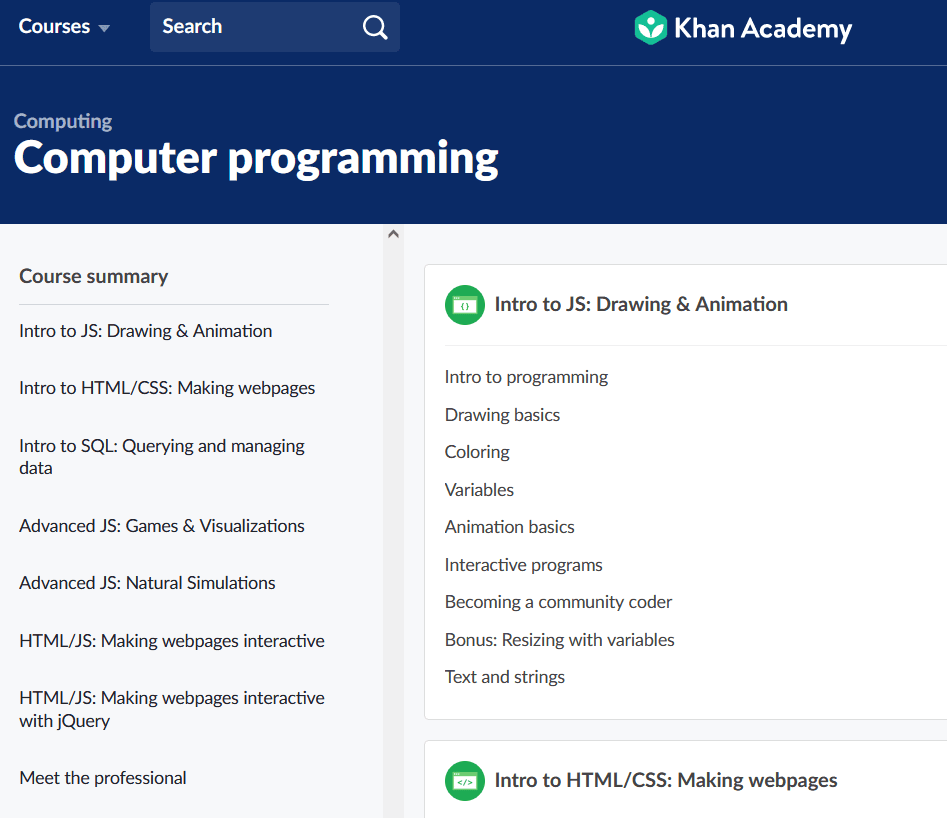Open the Courses dropdown menu
The height and width of the screenshot is (818, 947).
click(64, 27)
